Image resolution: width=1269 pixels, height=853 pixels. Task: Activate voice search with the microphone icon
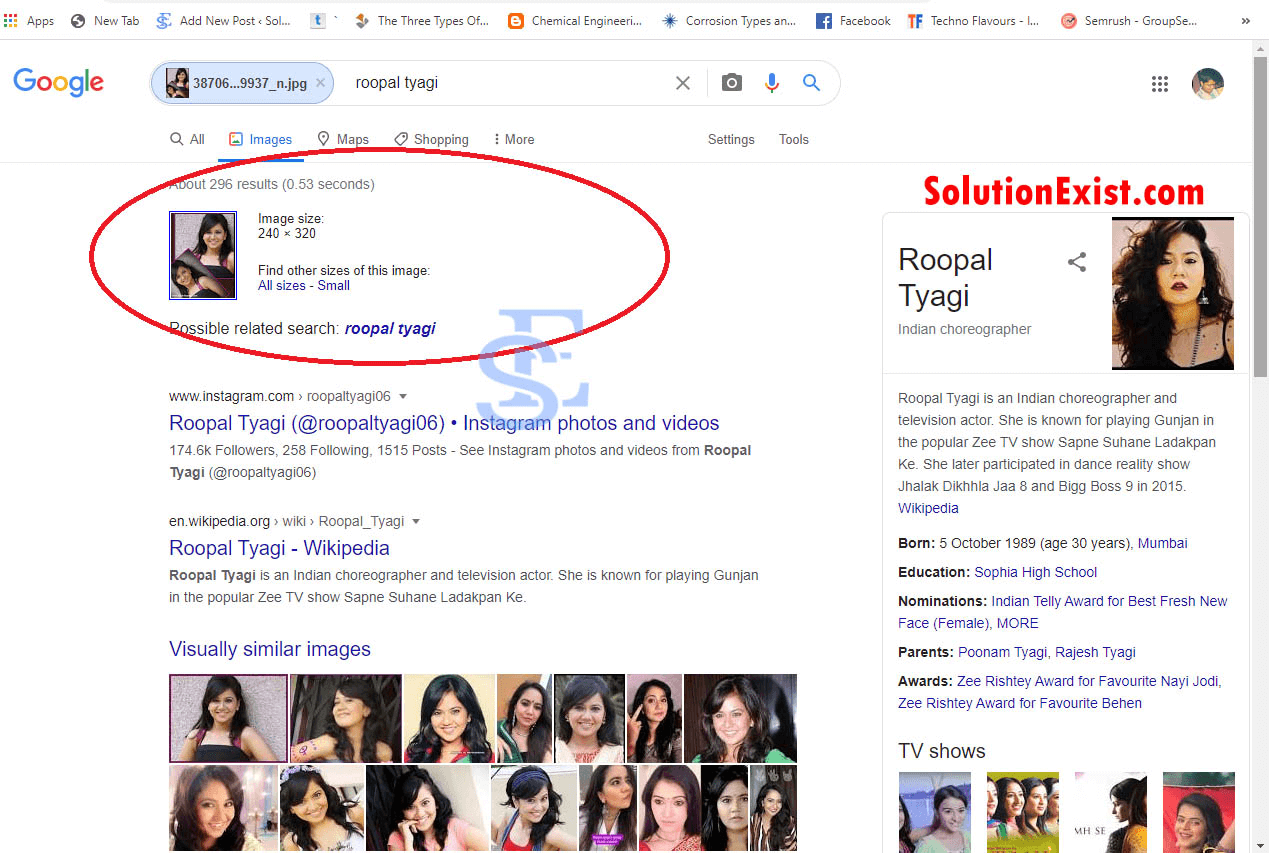tap(771, 83)
